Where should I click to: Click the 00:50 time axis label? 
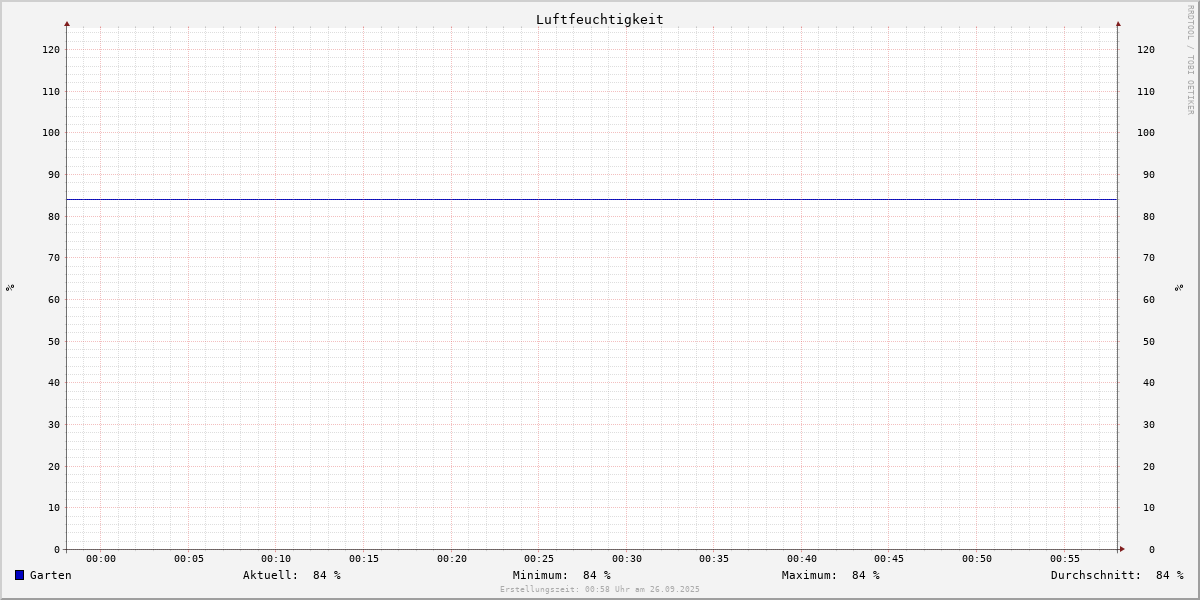977,559
